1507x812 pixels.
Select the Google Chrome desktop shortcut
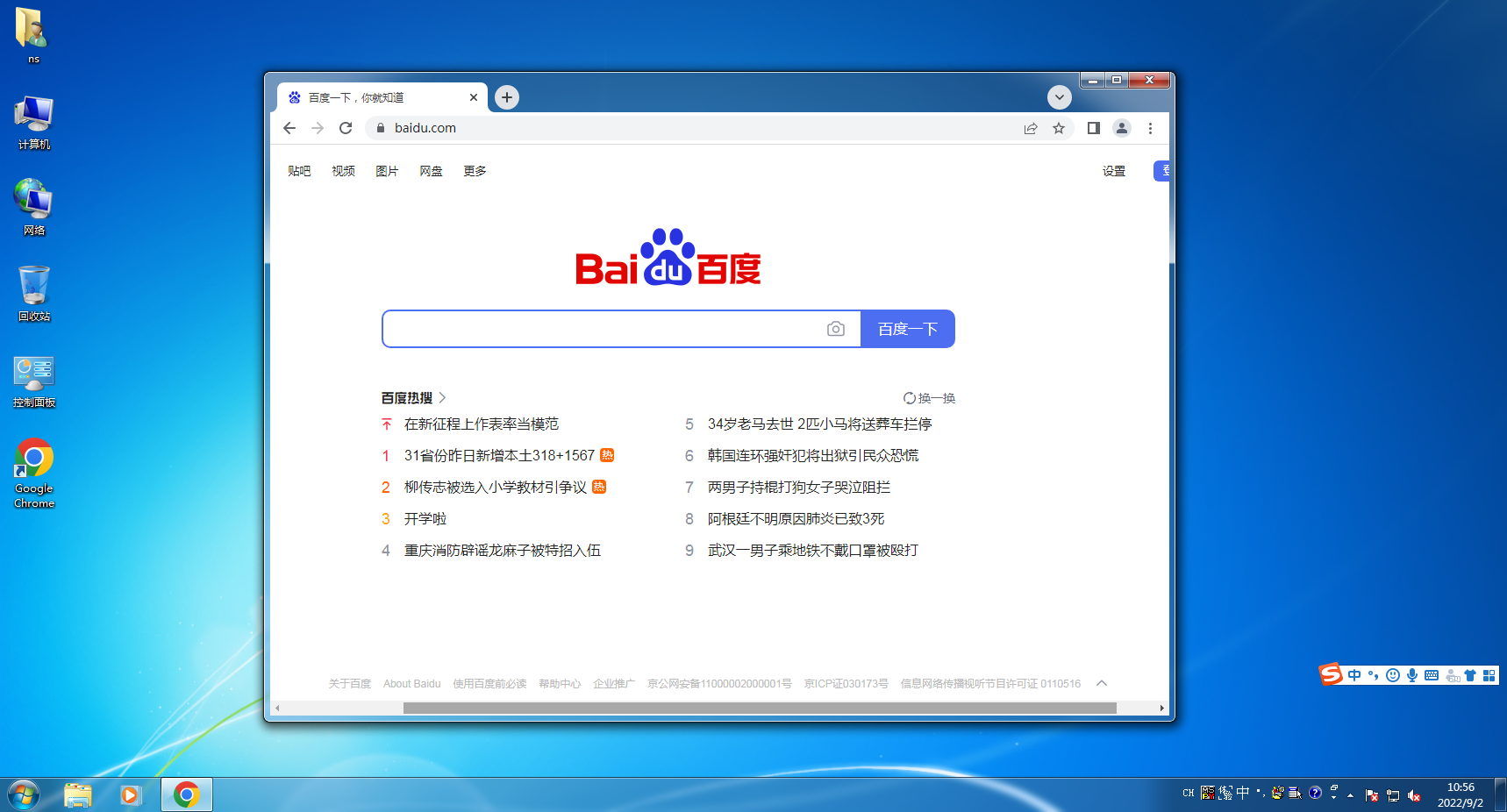pyautogui.click(x=34, y=474)
